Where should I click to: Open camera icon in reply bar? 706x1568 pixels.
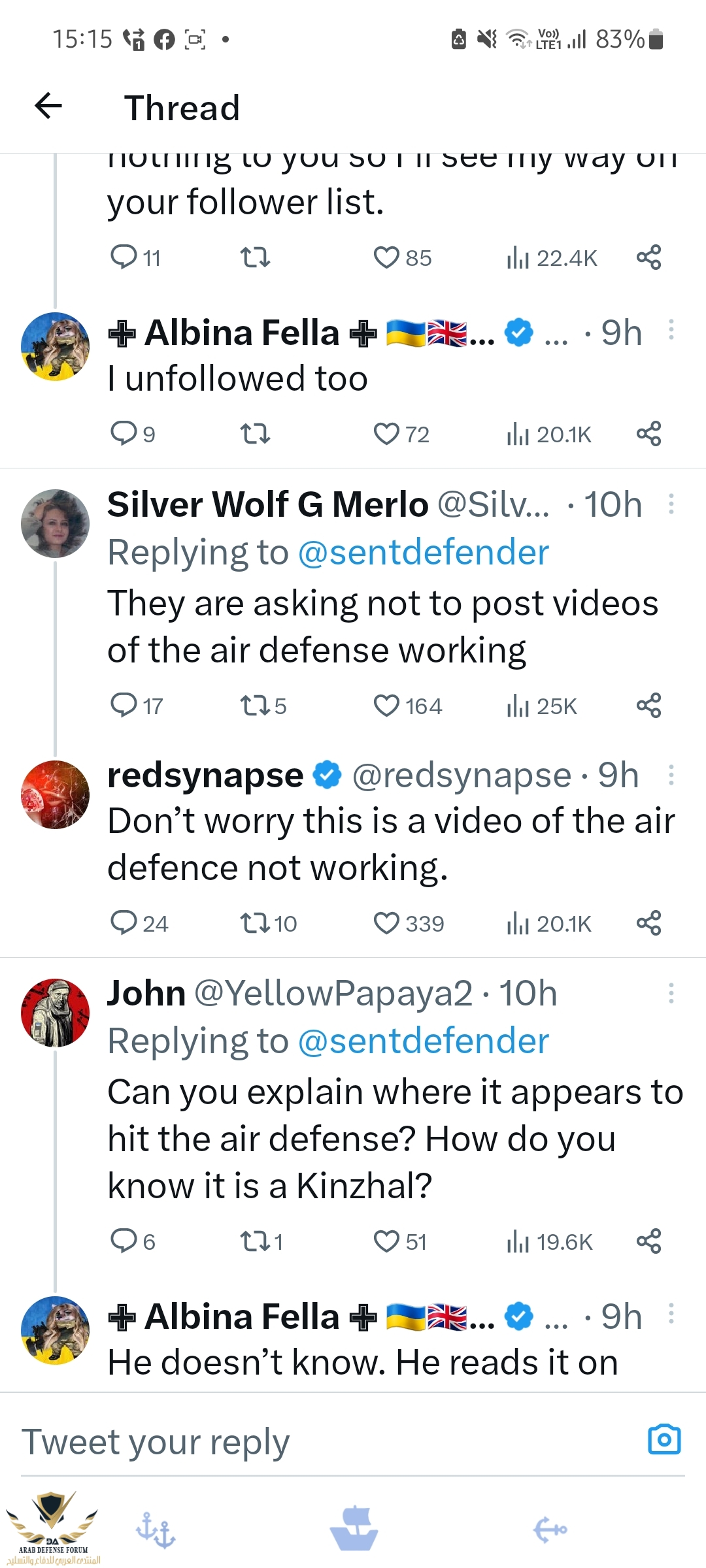point(664,1439)
